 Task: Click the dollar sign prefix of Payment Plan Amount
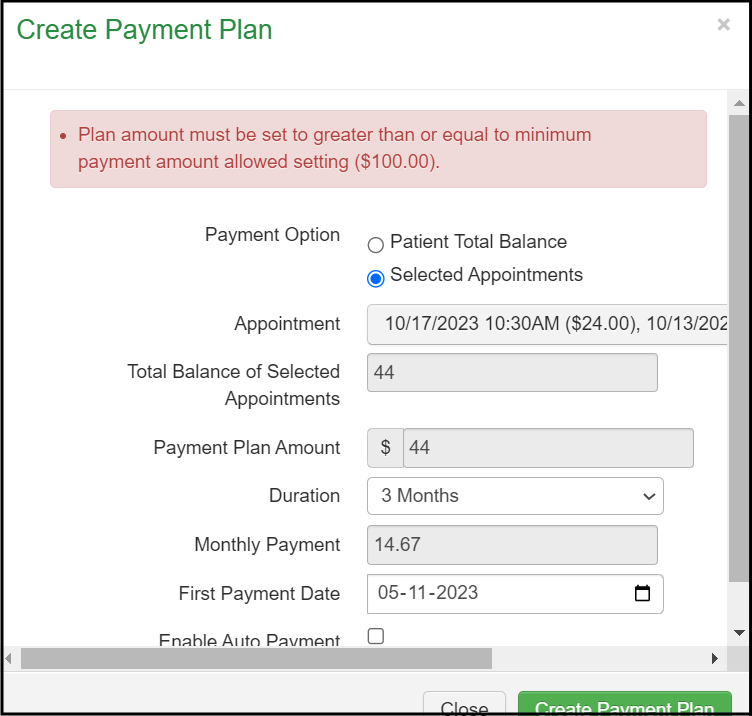point(385,448)
